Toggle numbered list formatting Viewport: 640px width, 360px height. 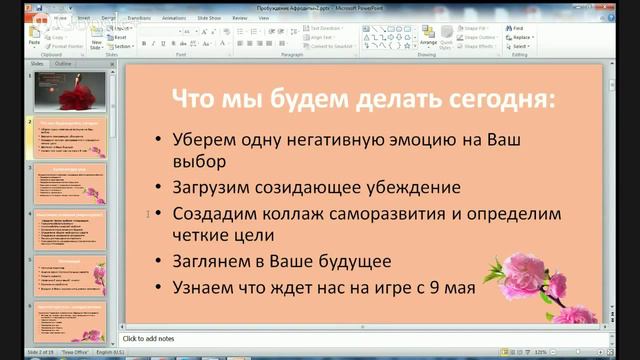click(255, 32)
